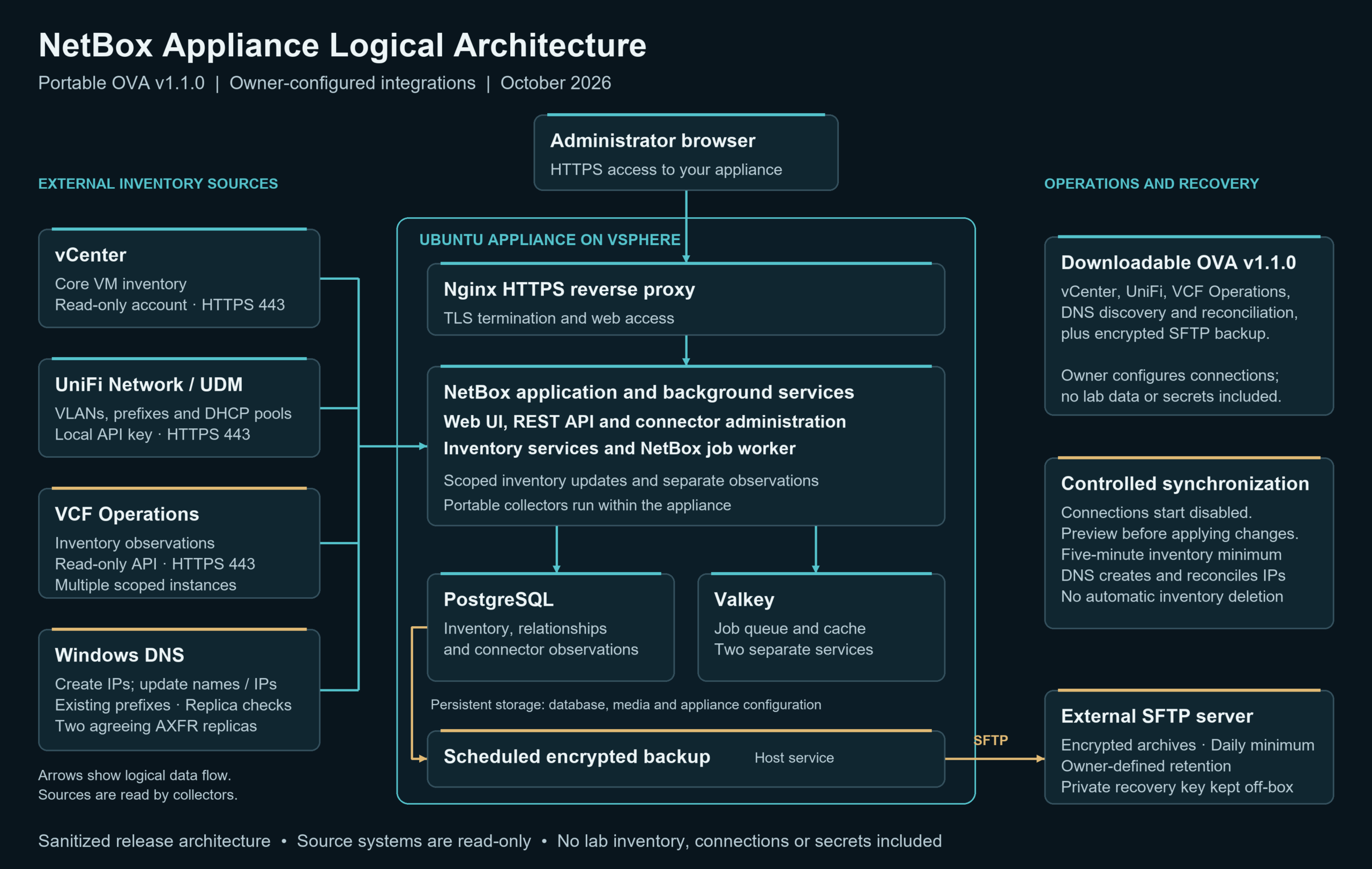1372x869 pixels.
Task: Select the 'External SFTP server' heading
Action: point(1157,716)
